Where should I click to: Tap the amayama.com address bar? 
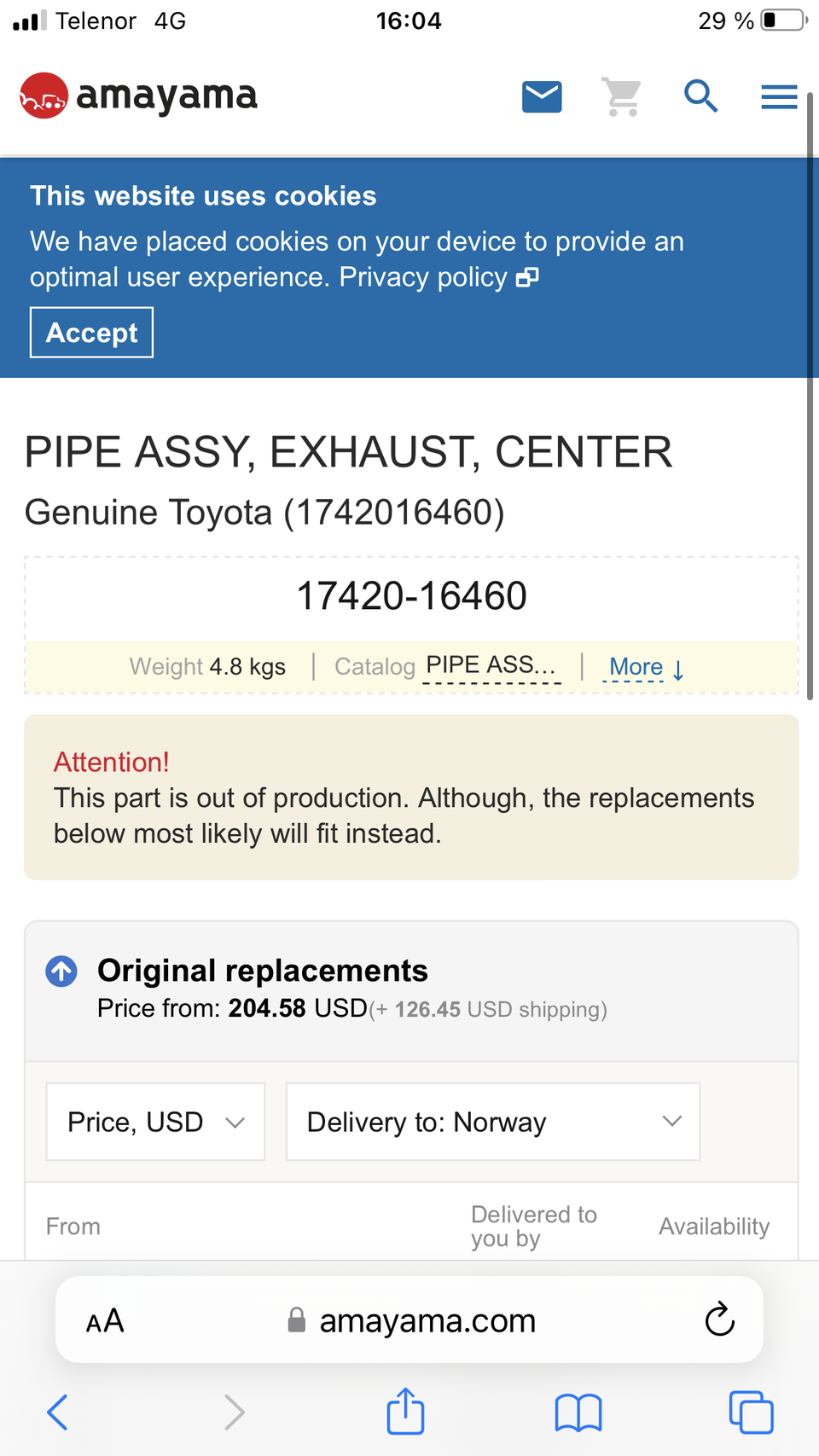pyautogui.click(x=427, y=1321)
